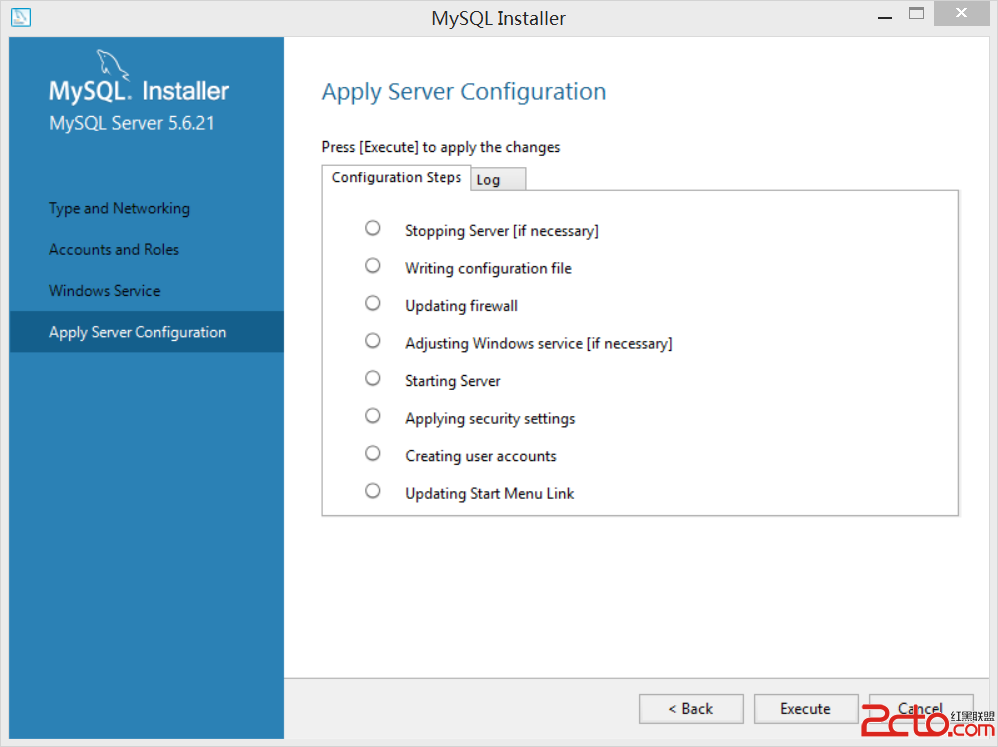
Task: Click the 'Writing configuration file' text
Action: 488,269
